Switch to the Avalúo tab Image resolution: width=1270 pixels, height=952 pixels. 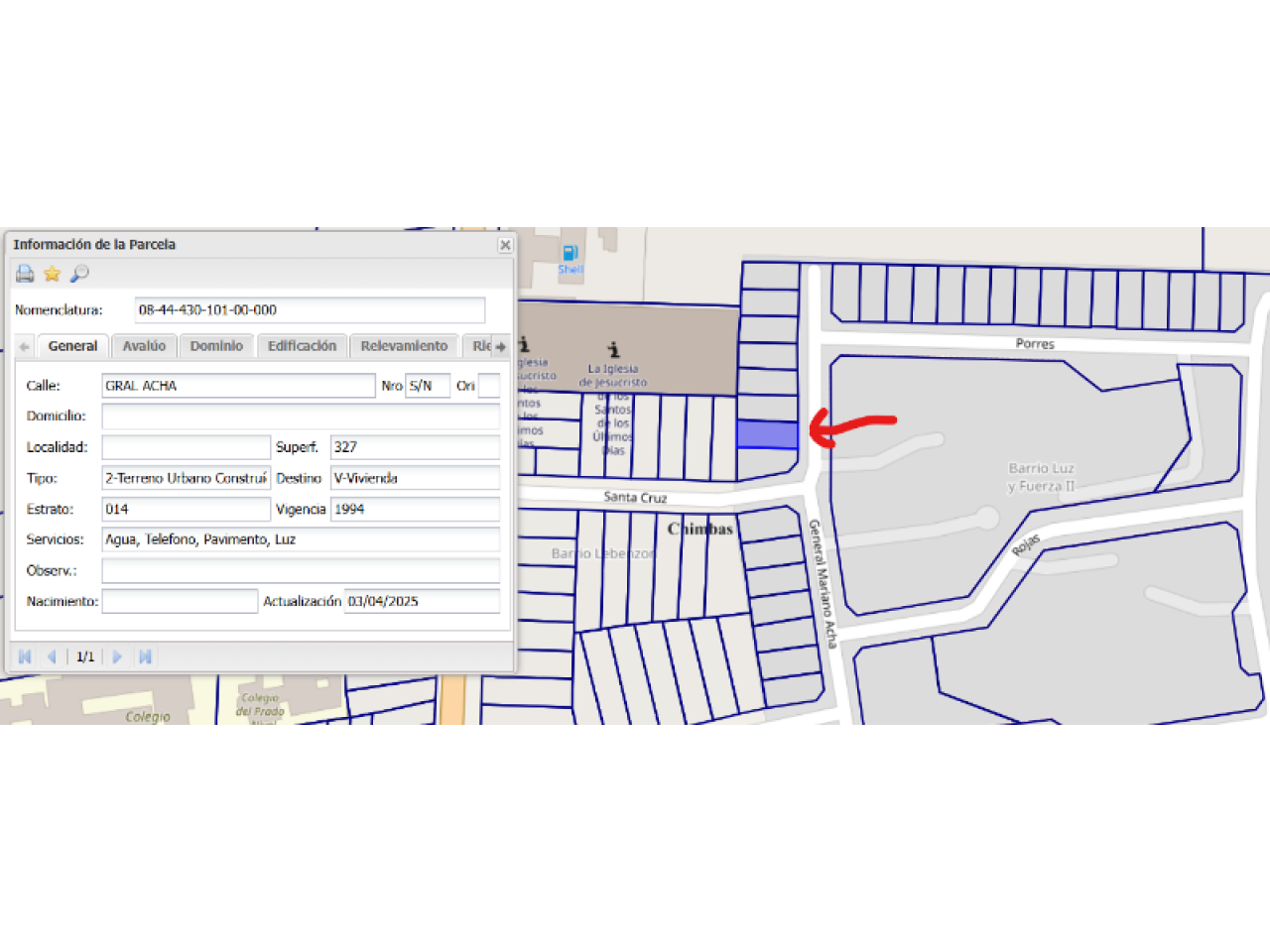(x=144, y=346)
